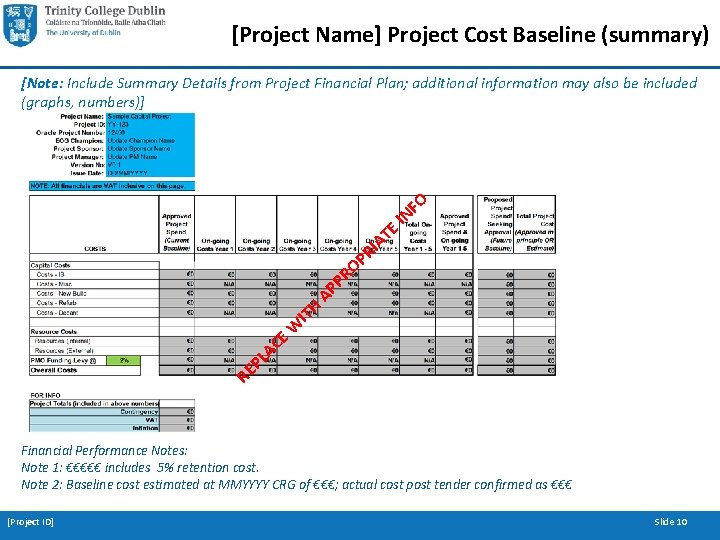Click the 'Costs - IS' row label

(51, 275)
